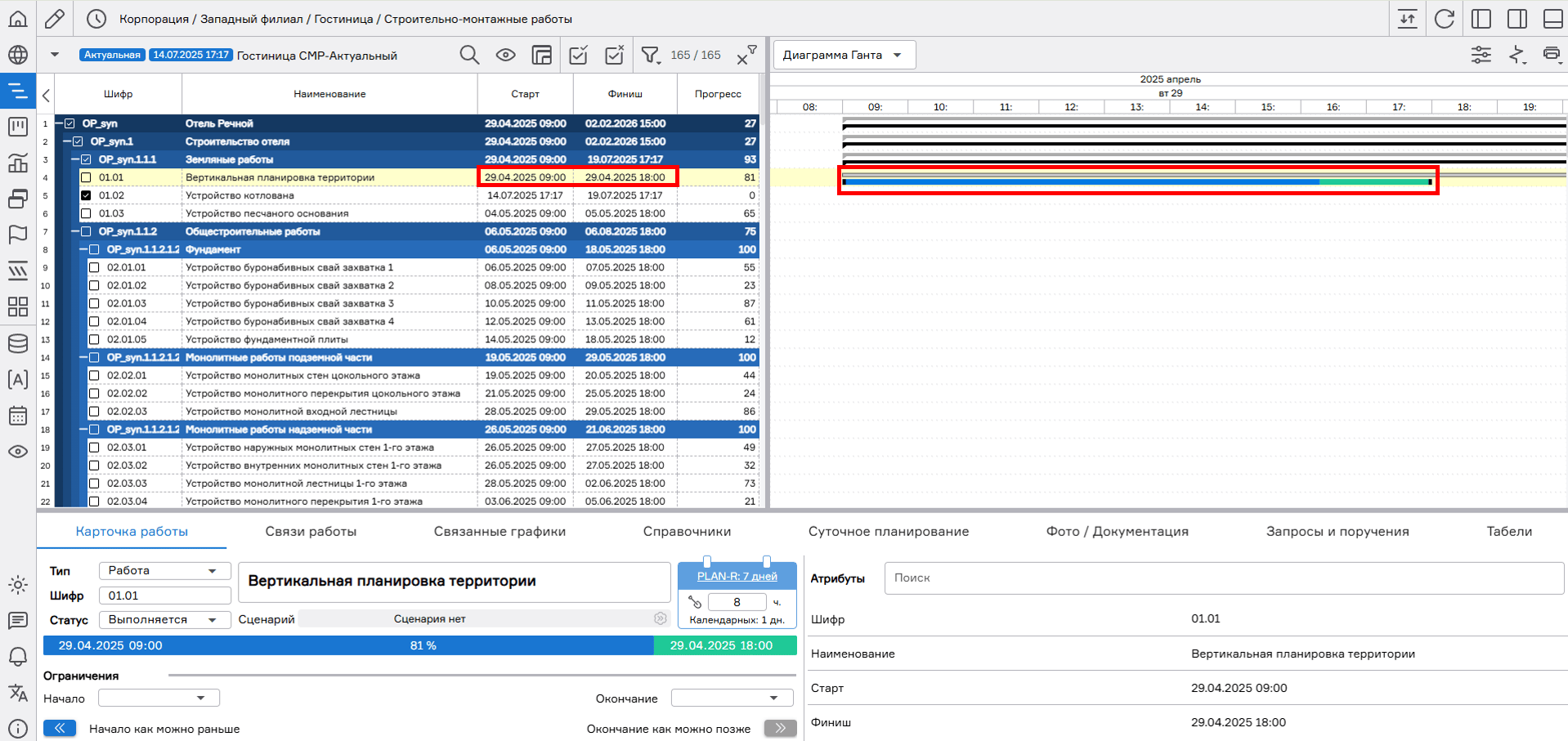This screenshot has width=1568, height=741.
Task: Uncheck the checkbox for task 01.02
Action: 86,195
